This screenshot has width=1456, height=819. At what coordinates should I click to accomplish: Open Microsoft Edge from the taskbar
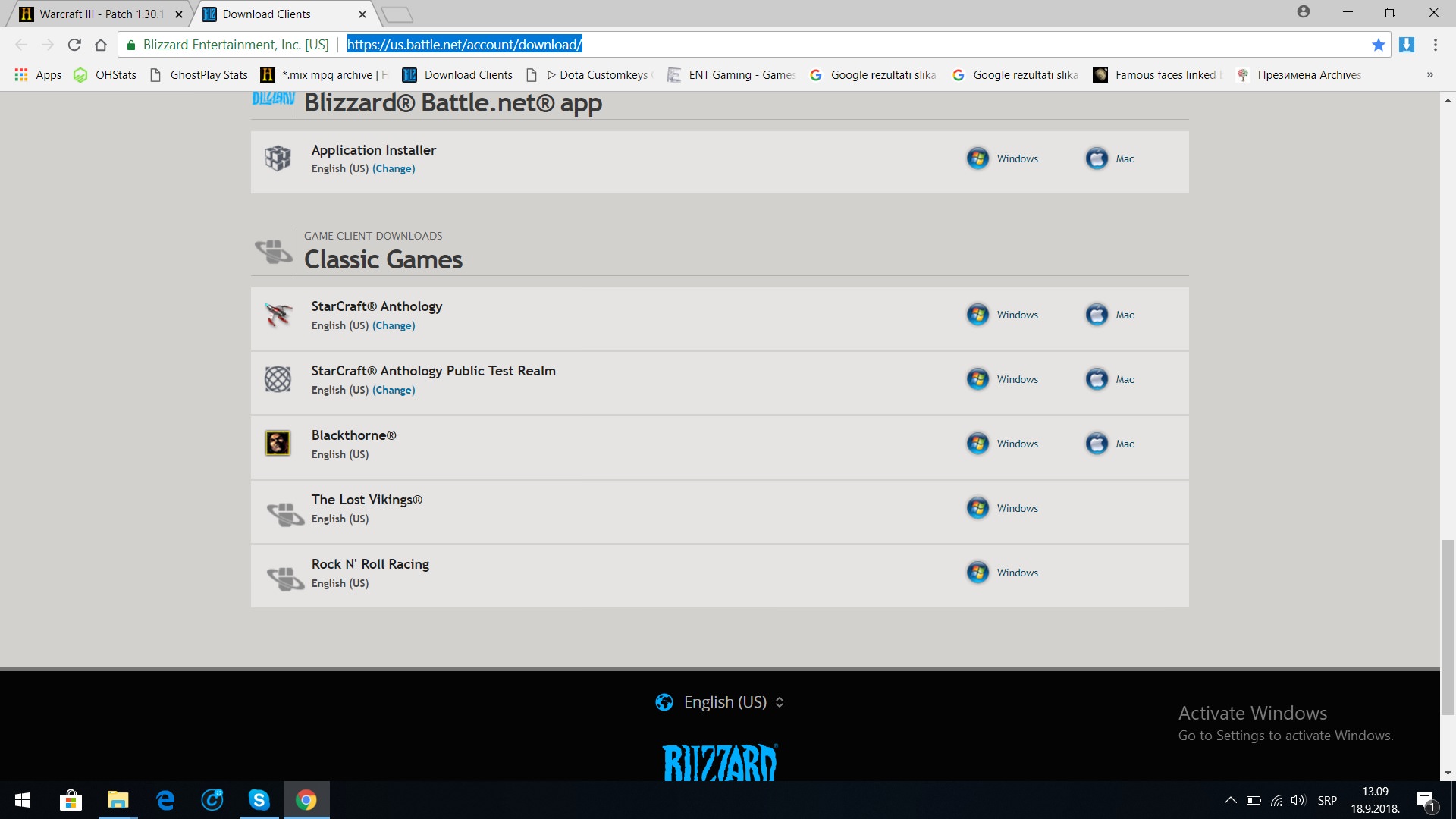pos(165,800)
